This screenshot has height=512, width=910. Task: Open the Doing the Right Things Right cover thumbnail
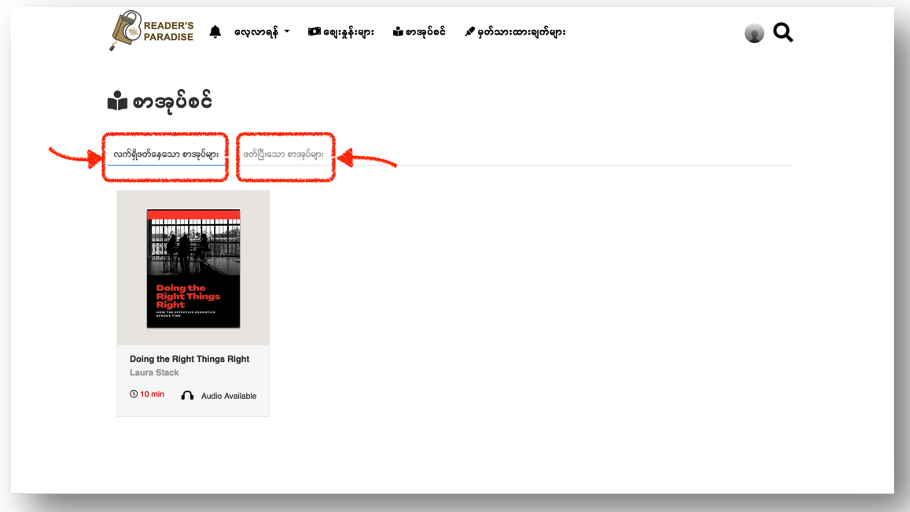click(193, 268)
